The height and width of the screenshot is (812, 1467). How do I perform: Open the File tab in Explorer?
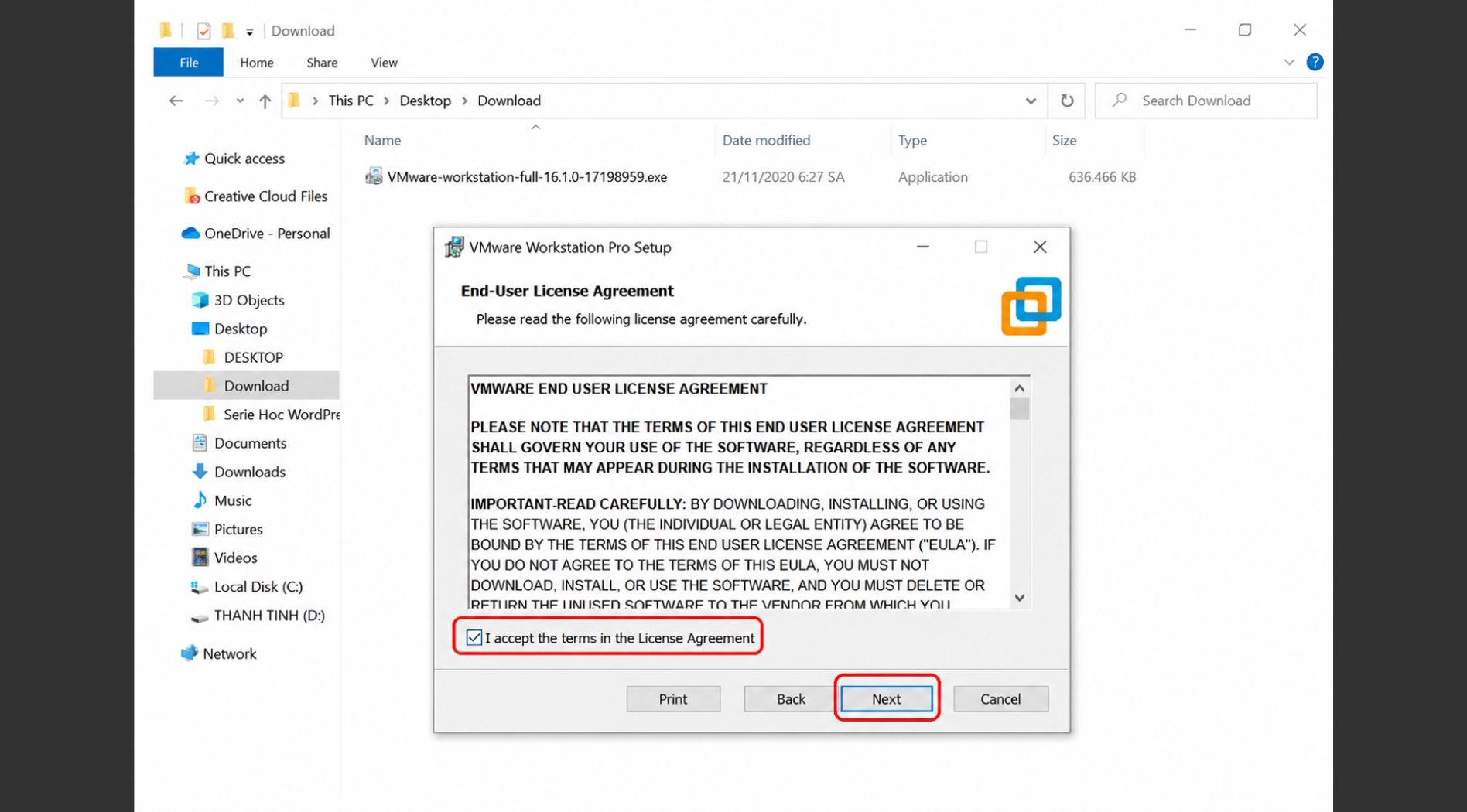coord(189,63)
